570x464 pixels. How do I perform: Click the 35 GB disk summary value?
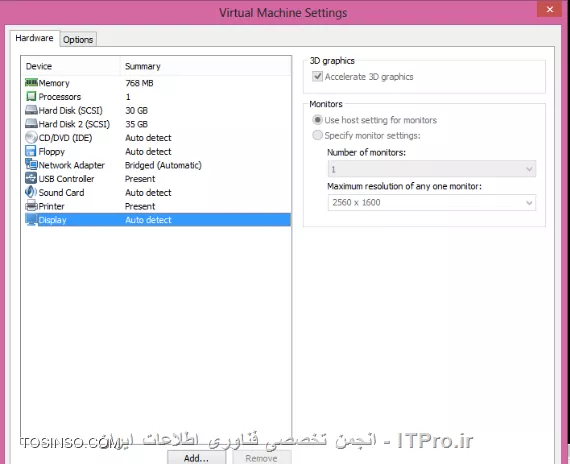point(136,124)
